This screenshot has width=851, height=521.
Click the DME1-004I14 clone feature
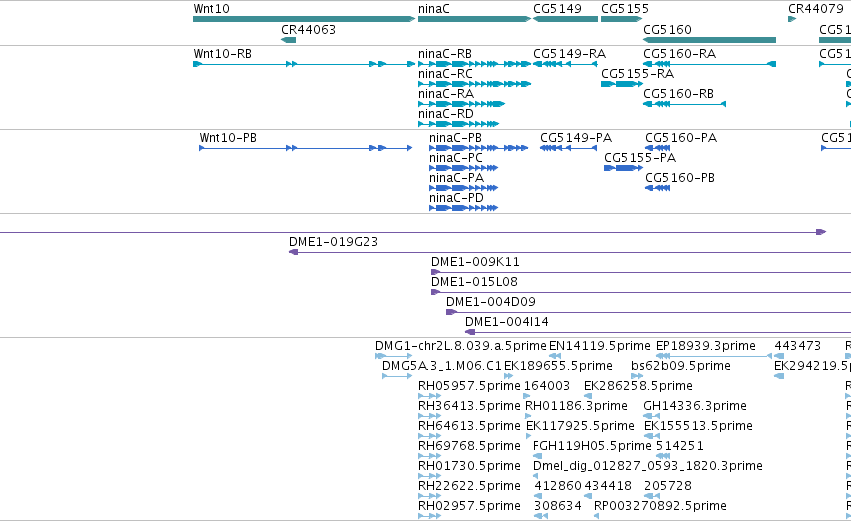click(x=658, y=332)
